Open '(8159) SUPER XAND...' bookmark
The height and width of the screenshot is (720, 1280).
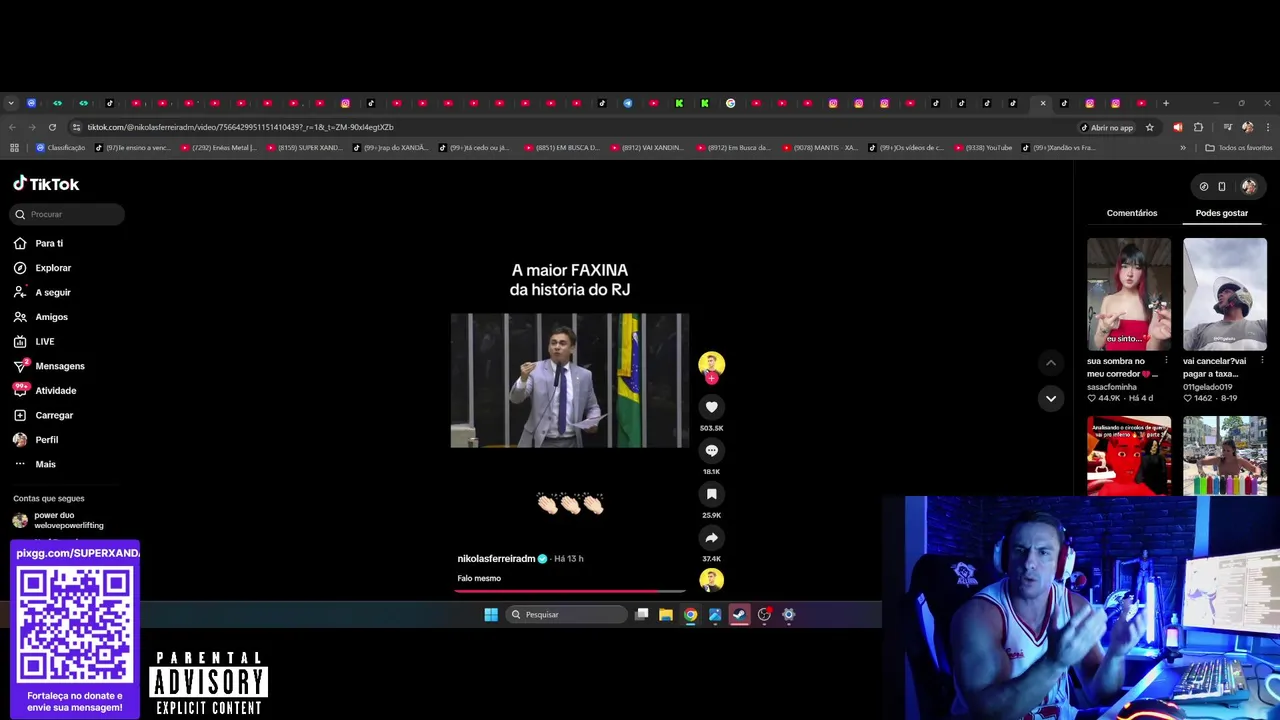point(305,148)
